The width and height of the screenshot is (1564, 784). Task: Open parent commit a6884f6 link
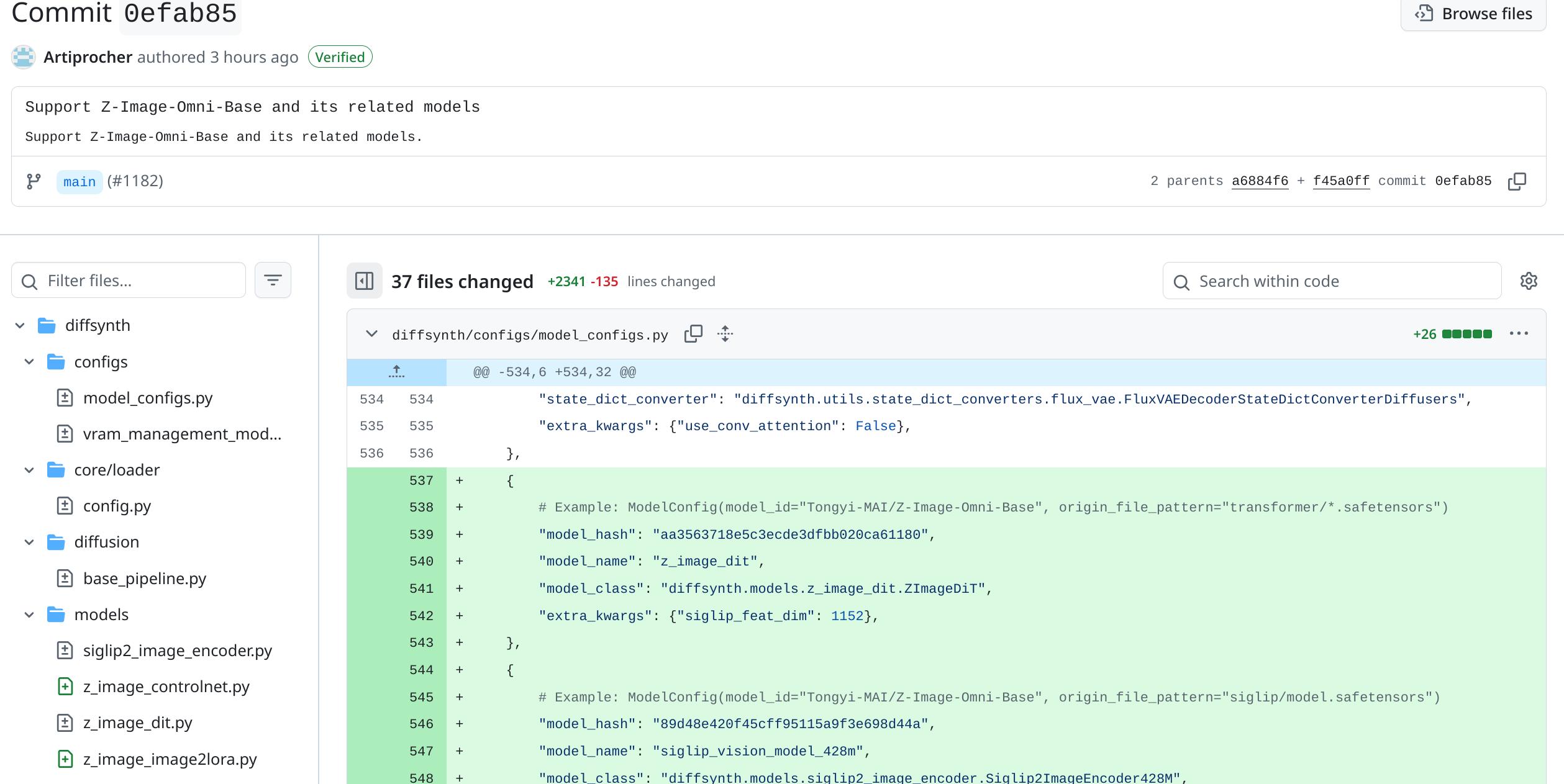(1260, 181)
